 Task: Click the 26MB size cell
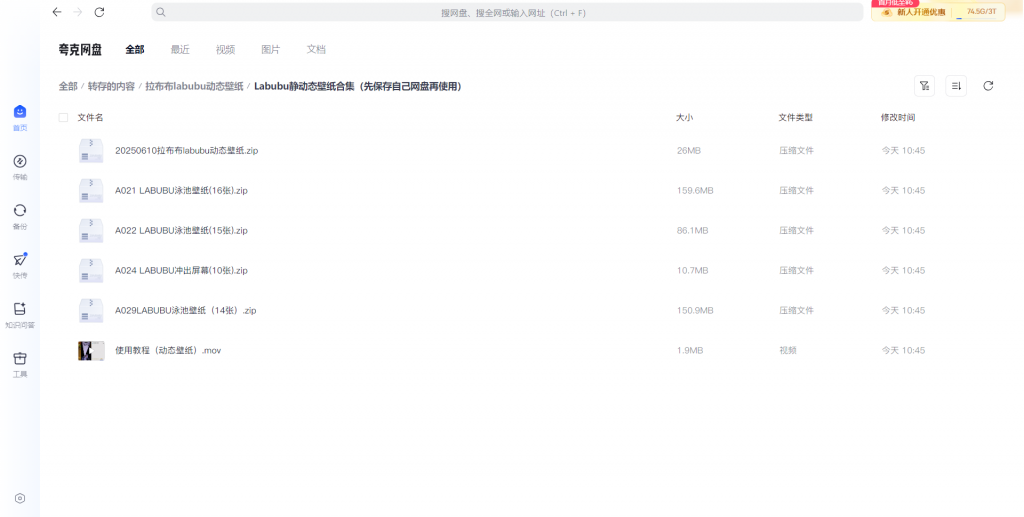click(688, 151)
